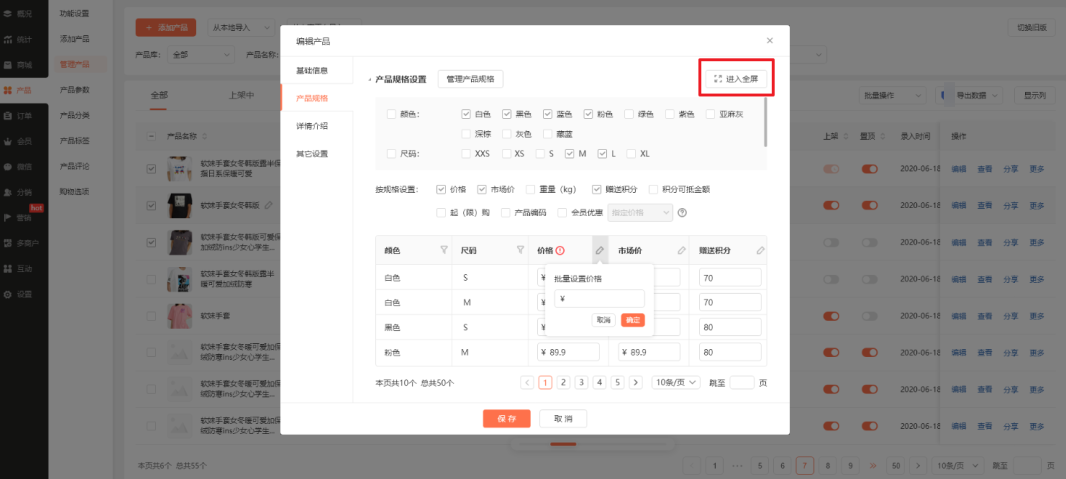Image resolution: width=1066 pixels, height=479 pixels.
Task: Open the 互动 interaction section
Action: (18, 268)
